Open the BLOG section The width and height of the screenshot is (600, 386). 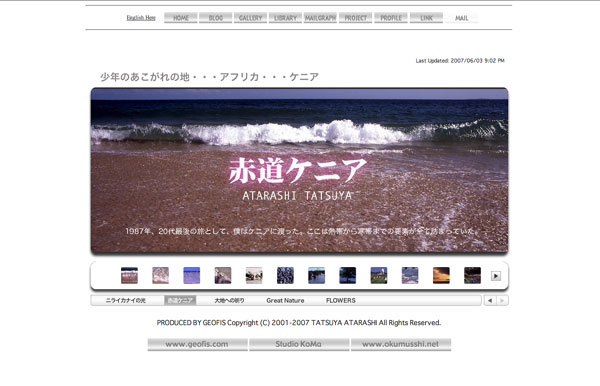[215, 18]
